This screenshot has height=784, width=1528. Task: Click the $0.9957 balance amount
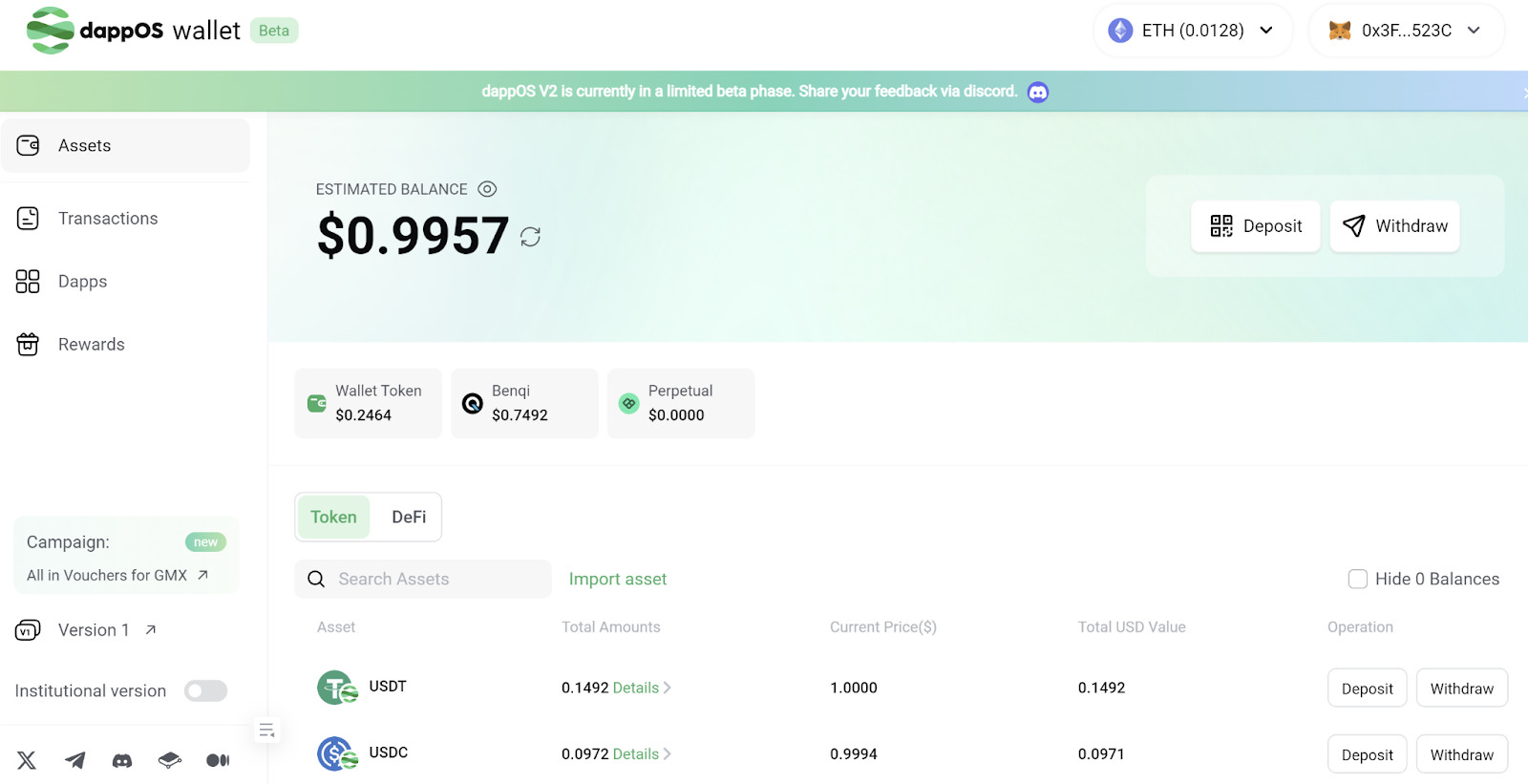pos(413,236)
